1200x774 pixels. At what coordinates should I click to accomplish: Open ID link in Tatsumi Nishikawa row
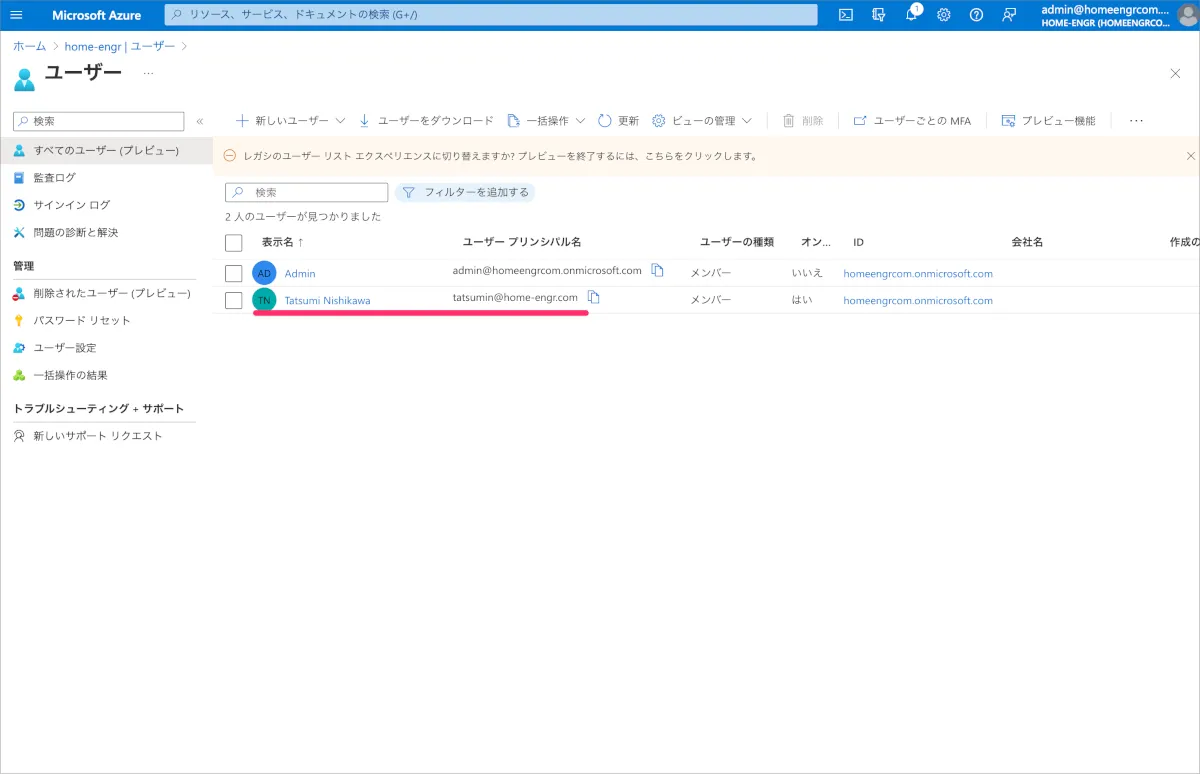coord(918,300)
